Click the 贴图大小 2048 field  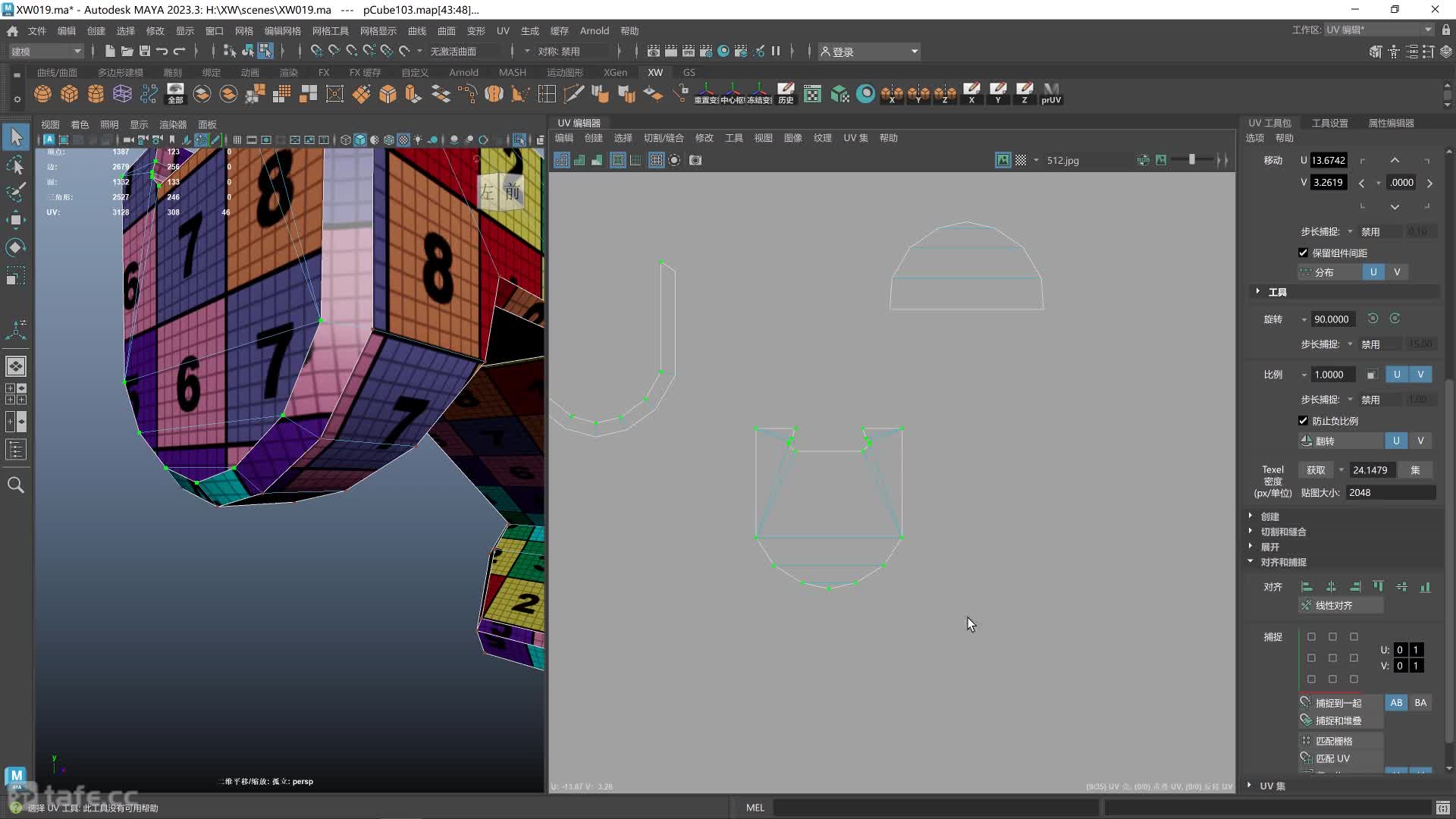[x=1391, y=493]
